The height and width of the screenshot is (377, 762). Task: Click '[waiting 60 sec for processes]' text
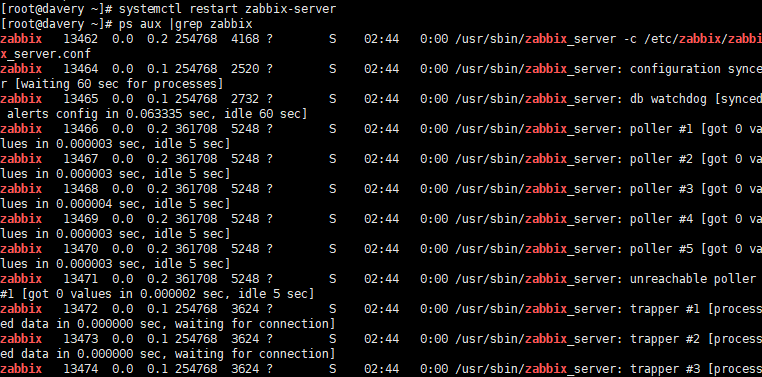click(x=119, y=84)
